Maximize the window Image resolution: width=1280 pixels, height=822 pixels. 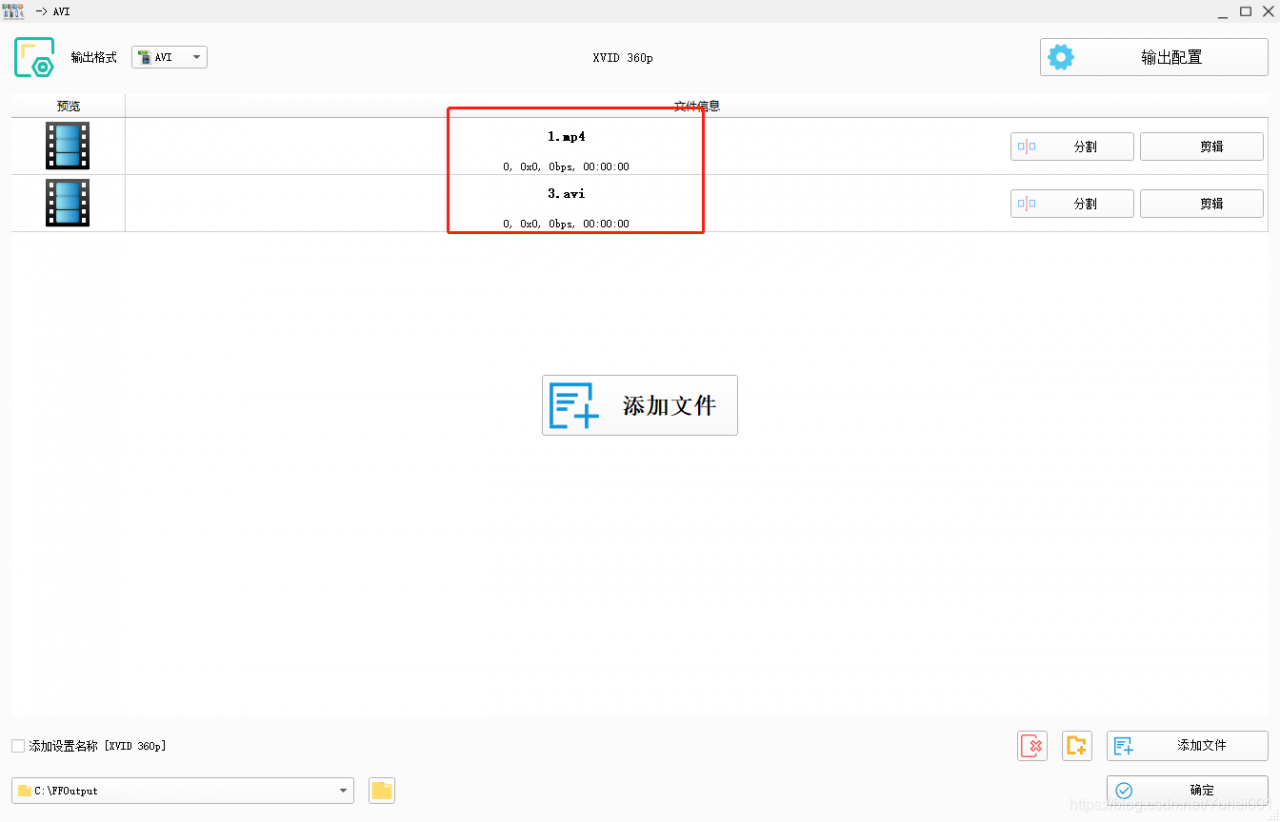(x=1246, y=11)
